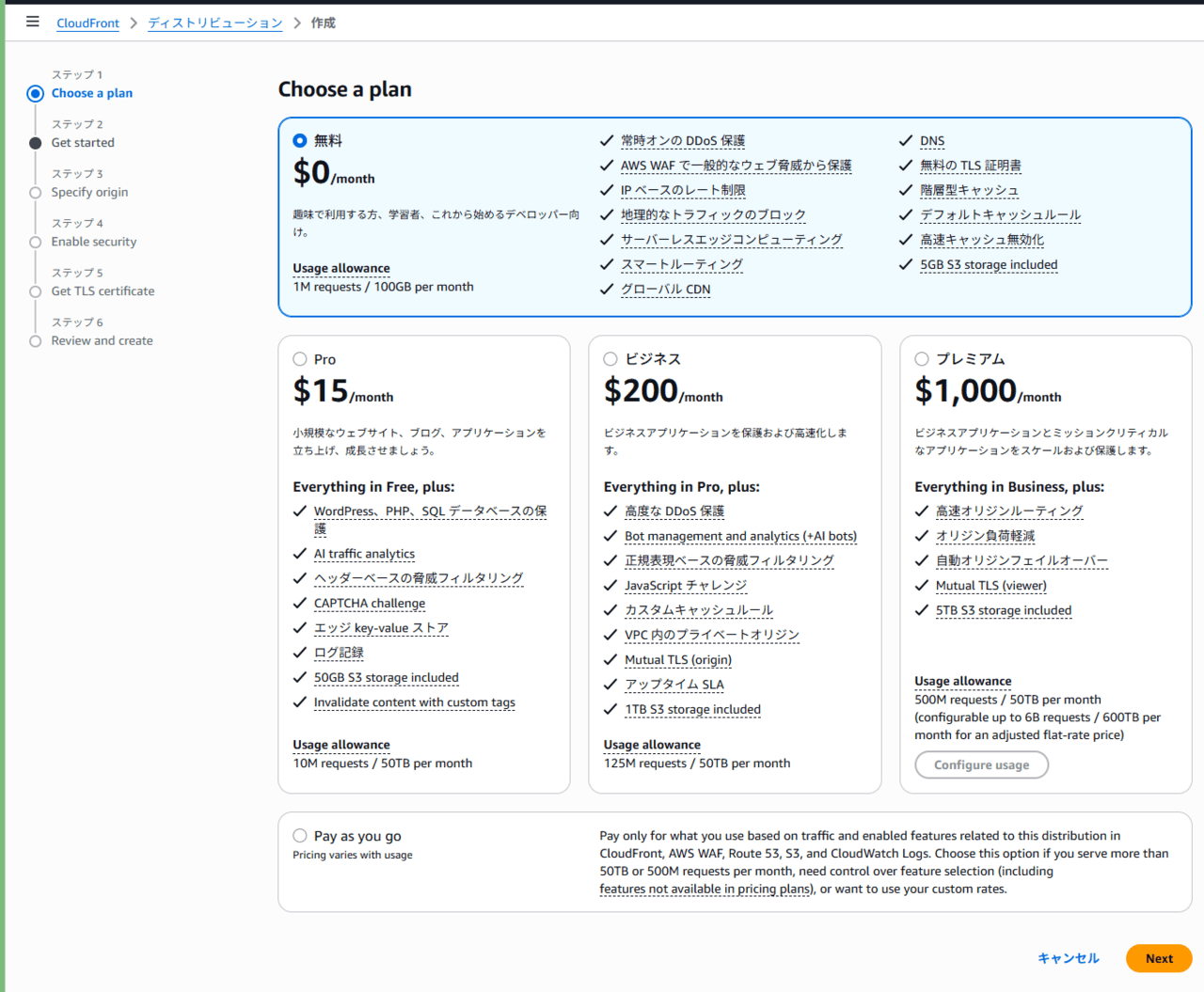Viewport: 1204px width, 992px height.
Task: Click ログ記録 feature
Action: coord(339,653)
